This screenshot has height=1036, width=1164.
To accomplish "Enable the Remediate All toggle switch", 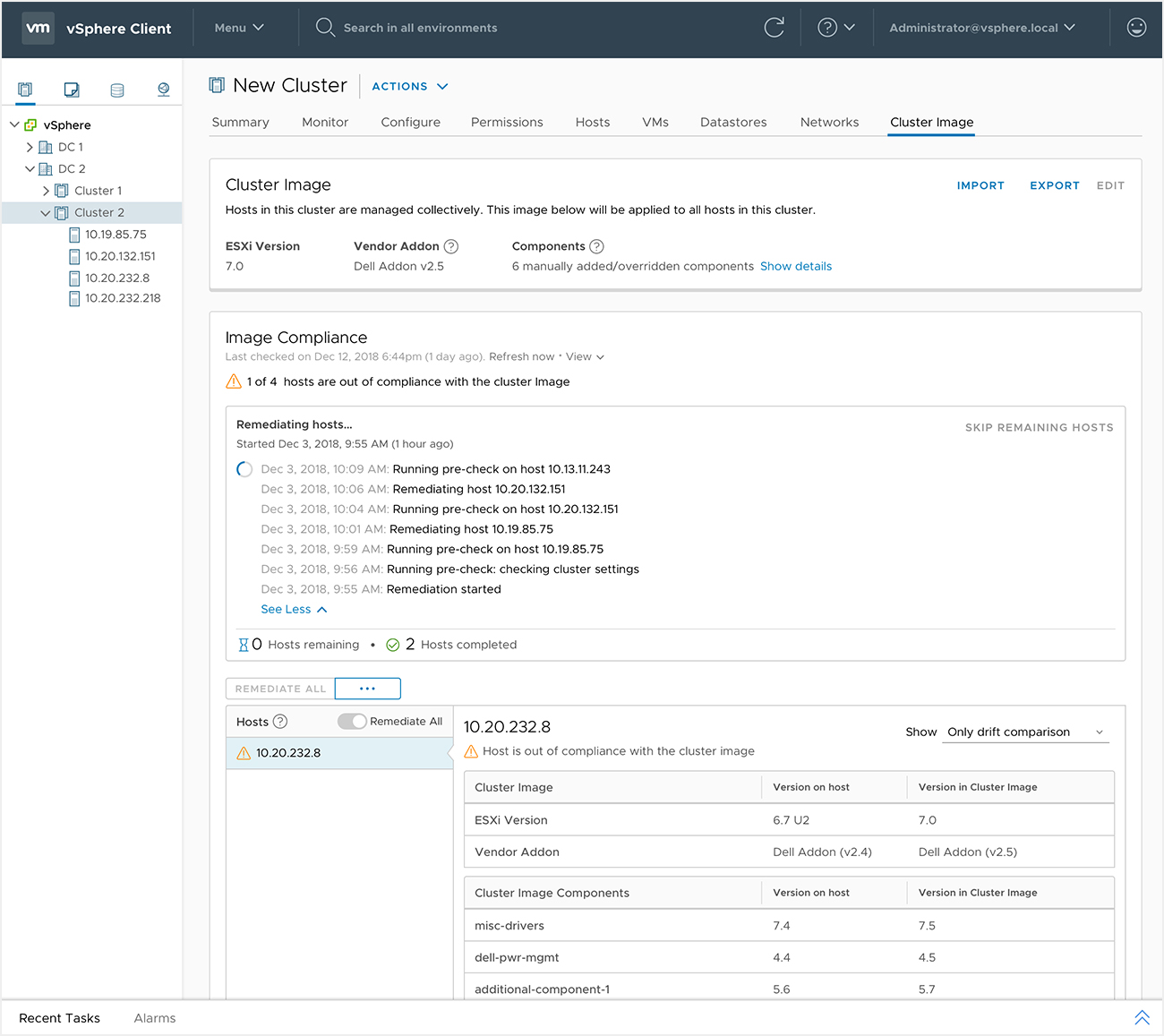I will (x=353, y=721).
